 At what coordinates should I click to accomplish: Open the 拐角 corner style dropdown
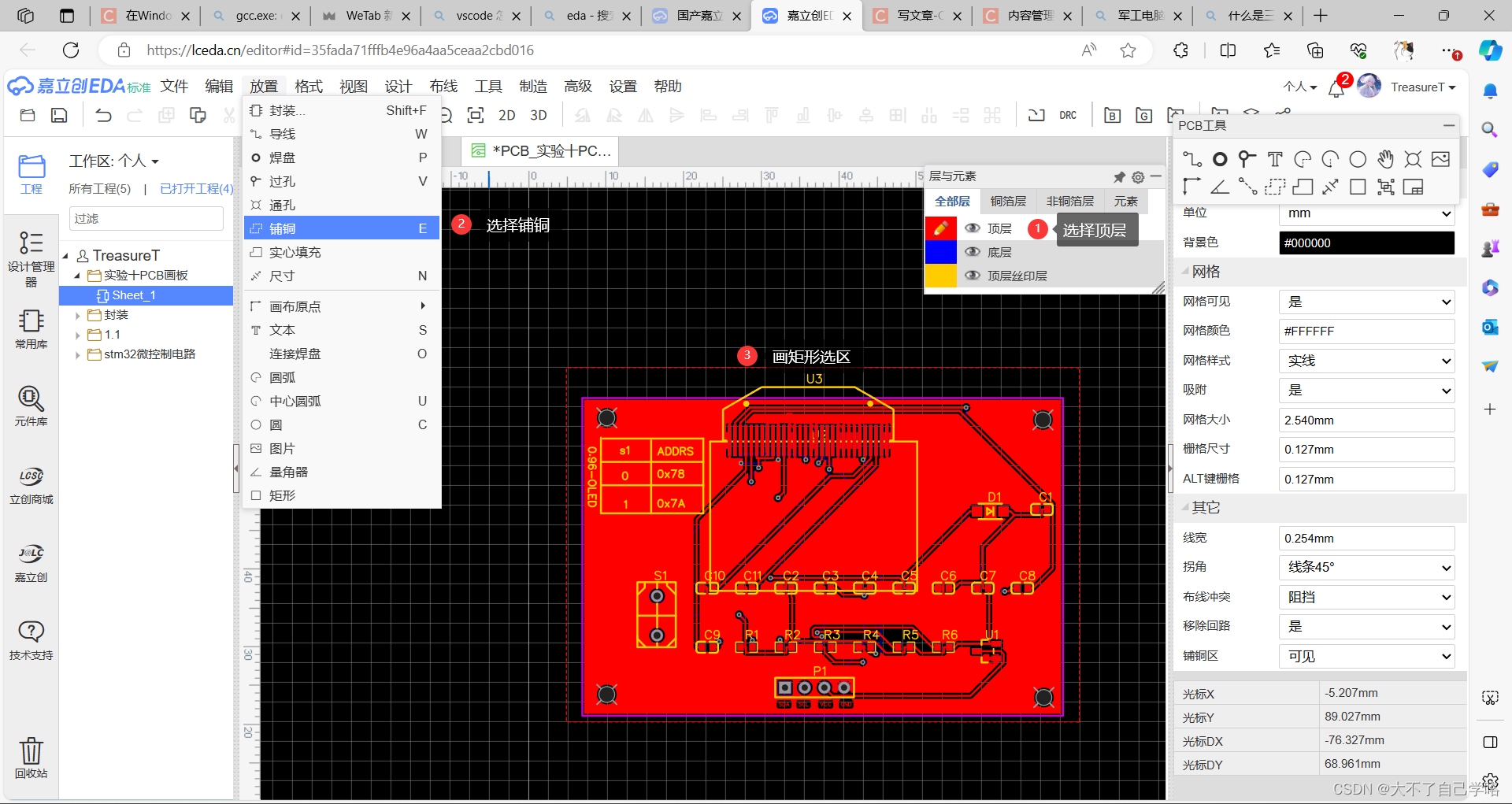(1366, 567)
